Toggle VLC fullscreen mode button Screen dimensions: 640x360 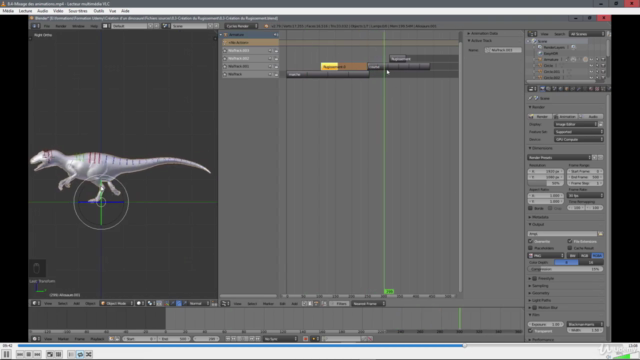50,354
